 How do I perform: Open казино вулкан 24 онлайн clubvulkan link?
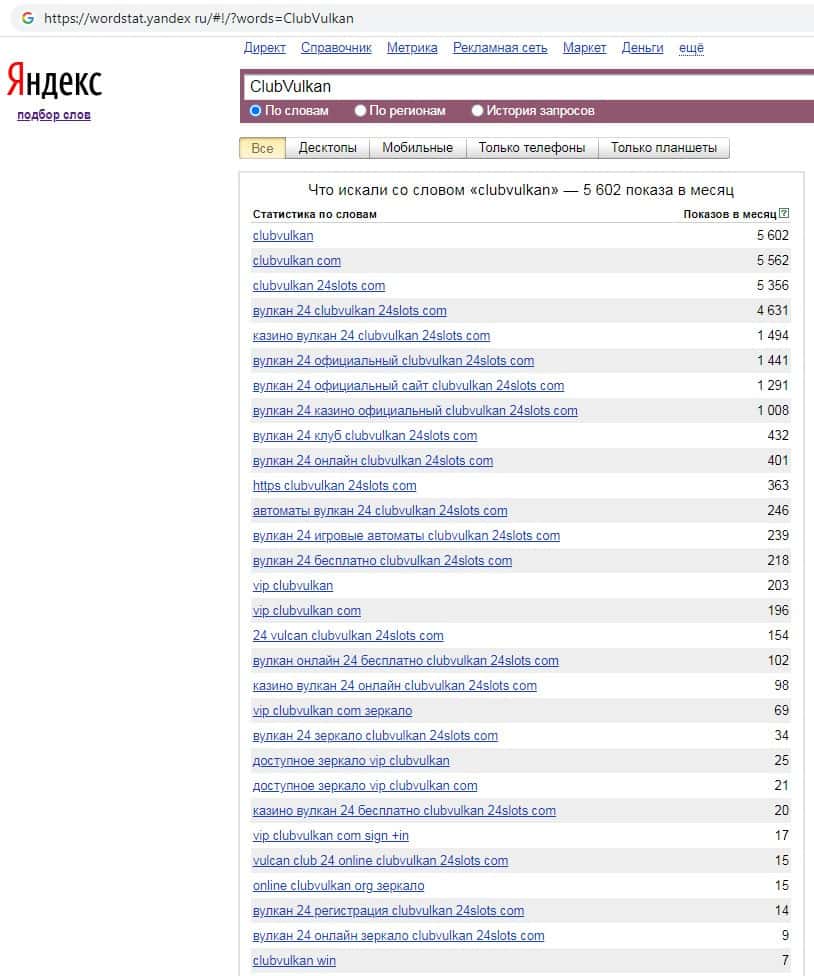click(395, 685)
